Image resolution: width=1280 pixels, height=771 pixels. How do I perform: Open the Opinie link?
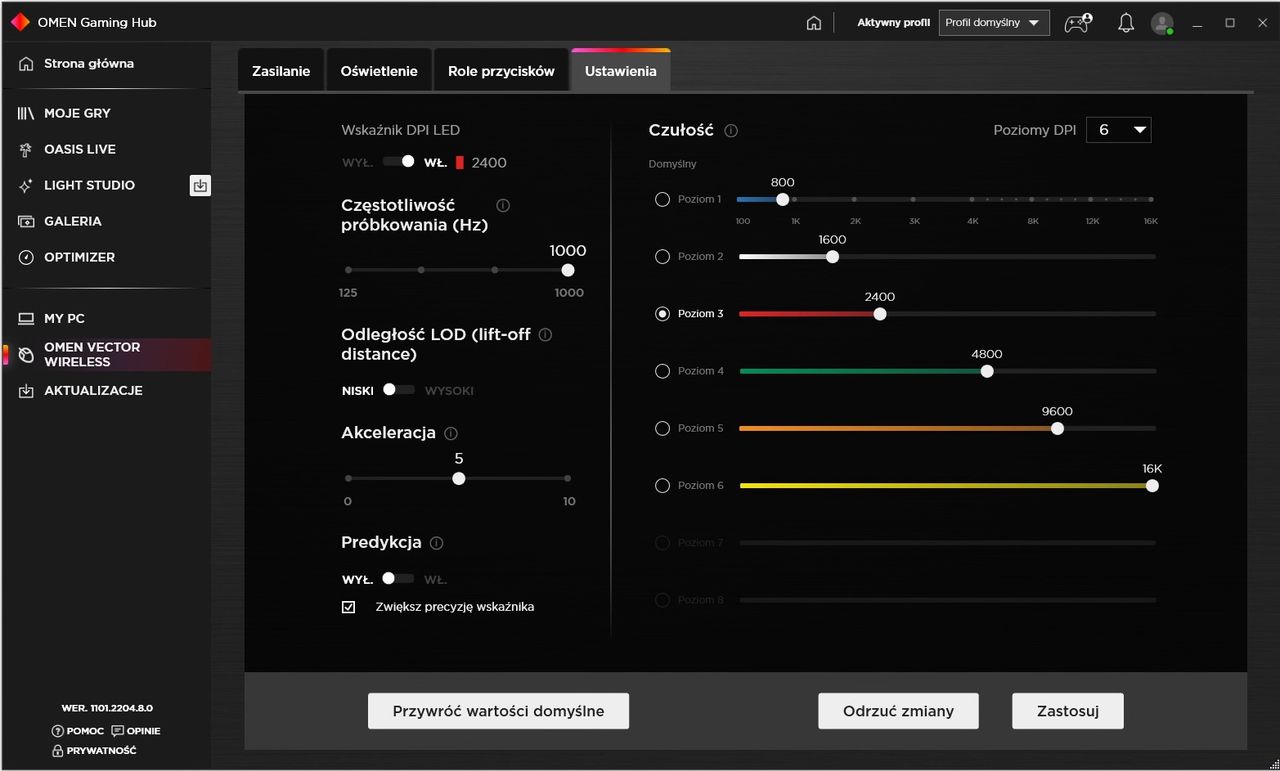click(x=144, y=731)
